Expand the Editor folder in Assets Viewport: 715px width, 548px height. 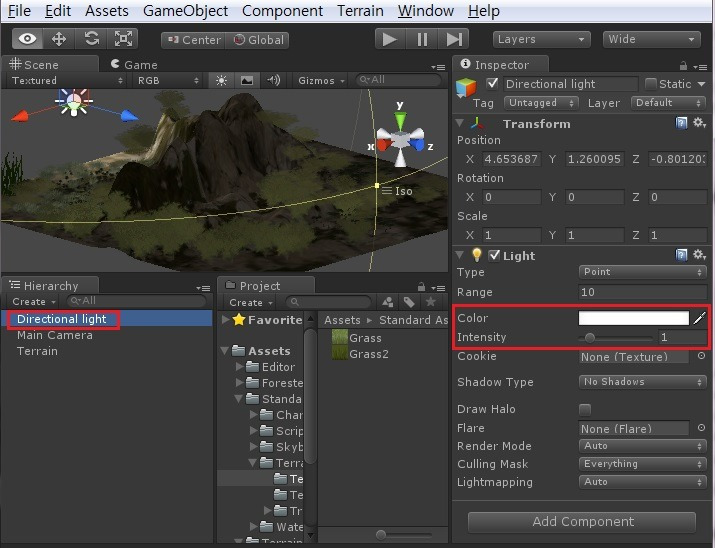[x=240, y=366]
